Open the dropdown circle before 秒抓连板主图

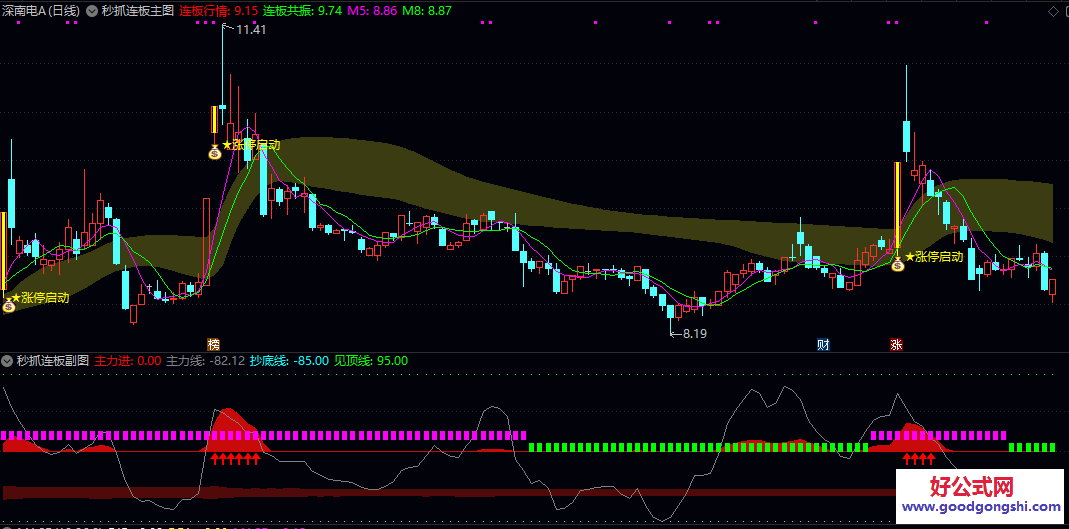click(92, 11)
